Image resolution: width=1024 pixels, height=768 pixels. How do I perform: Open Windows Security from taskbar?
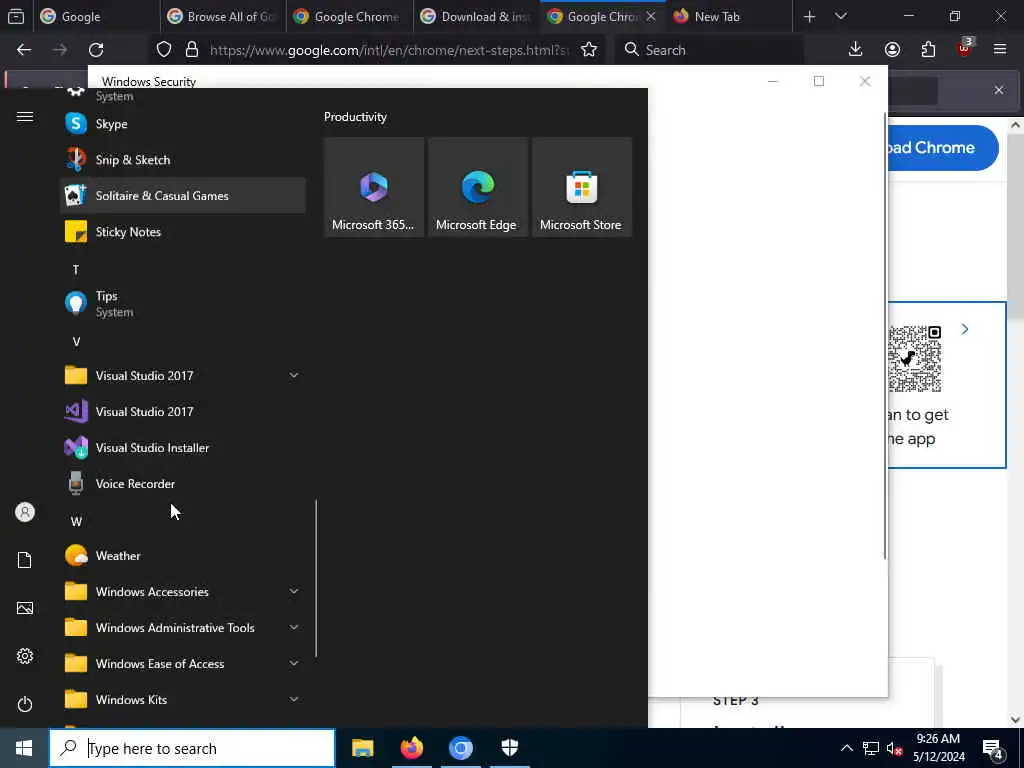tap(509, 748)
